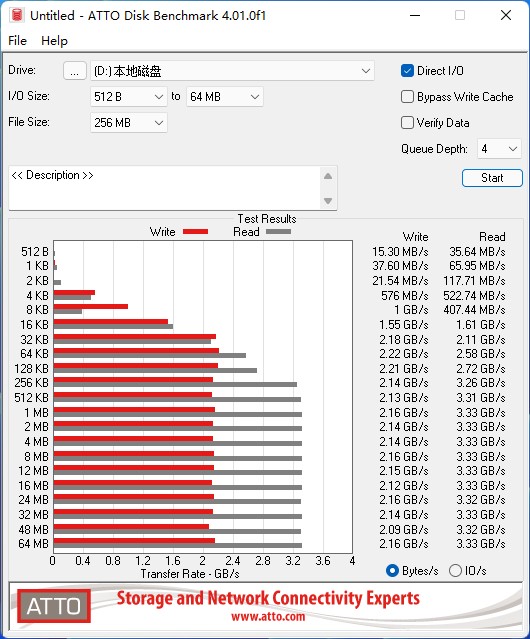Click the 512 B write value 15.30 MB/s
Viewport: 530px width, 639px height.
click(400, 252)
